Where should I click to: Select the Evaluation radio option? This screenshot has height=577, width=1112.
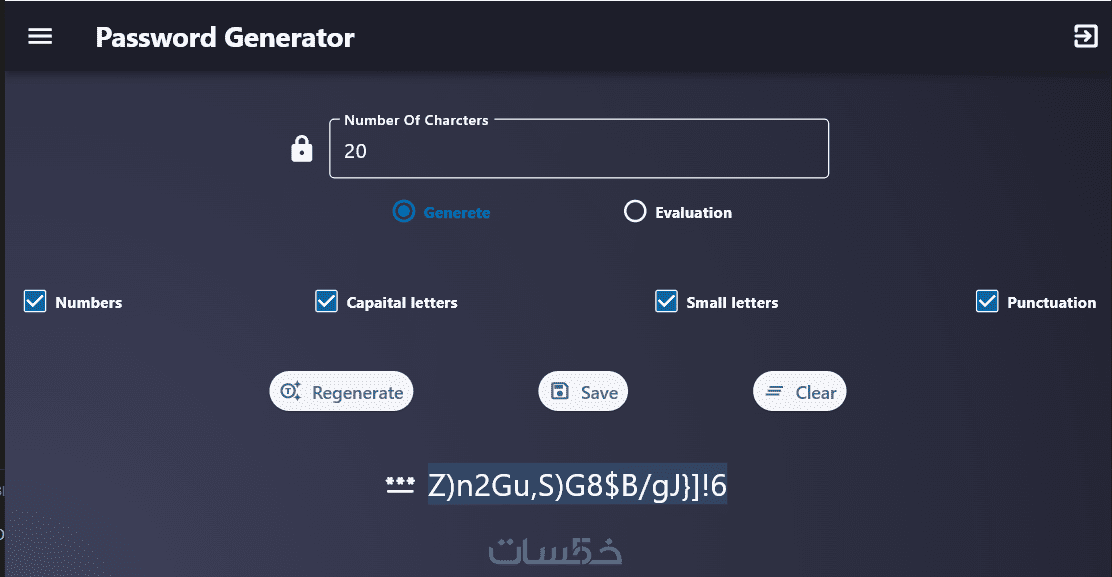635,212
